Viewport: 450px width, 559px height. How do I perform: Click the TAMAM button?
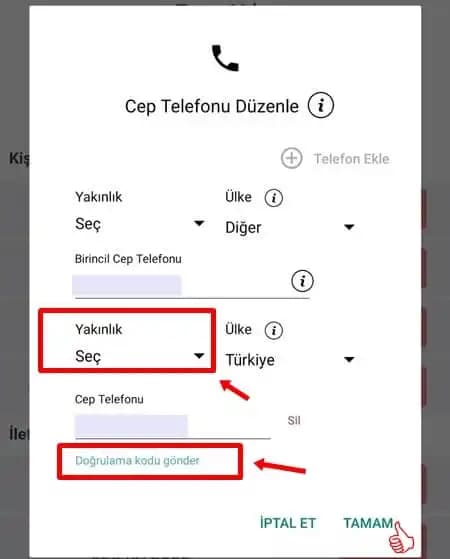tap(368, 523)
